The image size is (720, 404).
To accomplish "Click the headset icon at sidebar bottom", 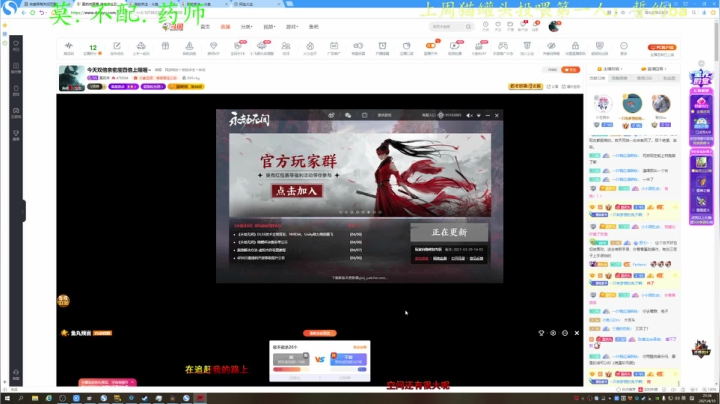I will pos(16,372).
